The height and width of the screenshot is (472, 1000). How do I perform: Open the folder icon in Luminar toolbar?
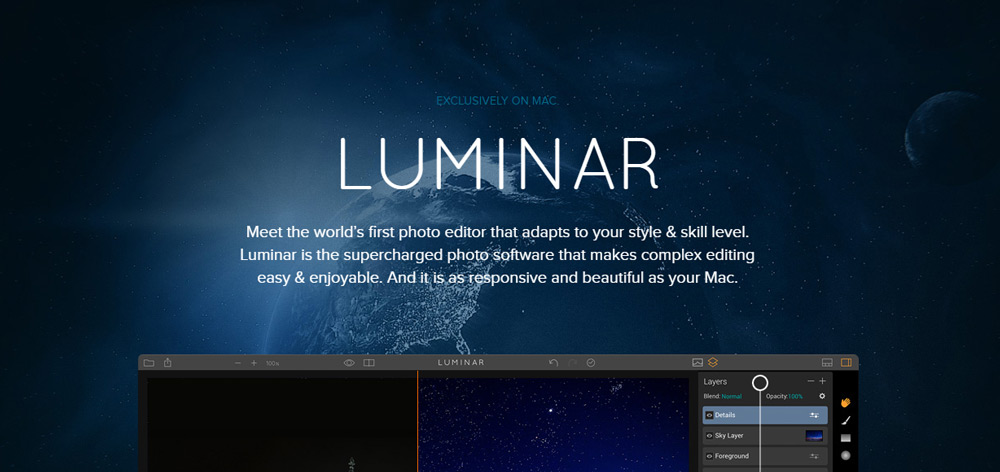pos(149,363)
